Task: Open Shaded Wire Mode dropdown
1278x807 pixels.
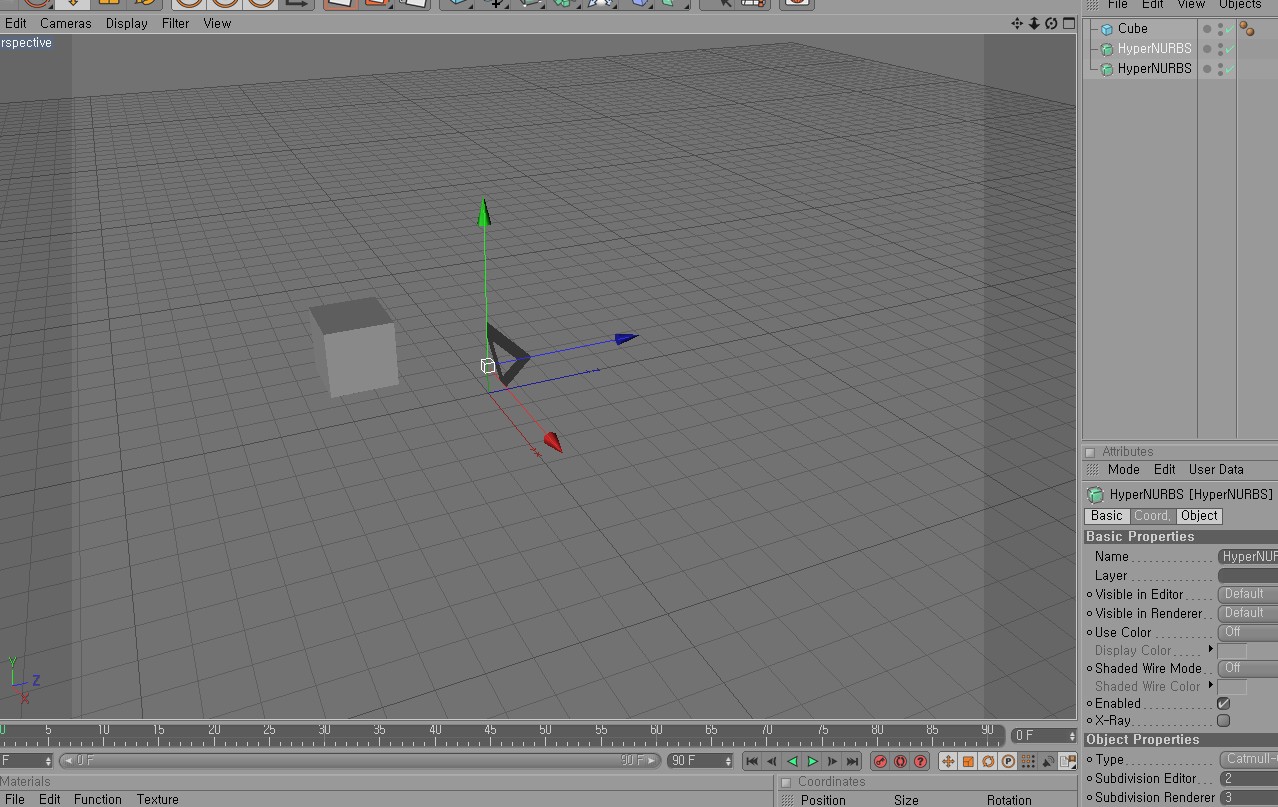Action: pos(1247,668)
